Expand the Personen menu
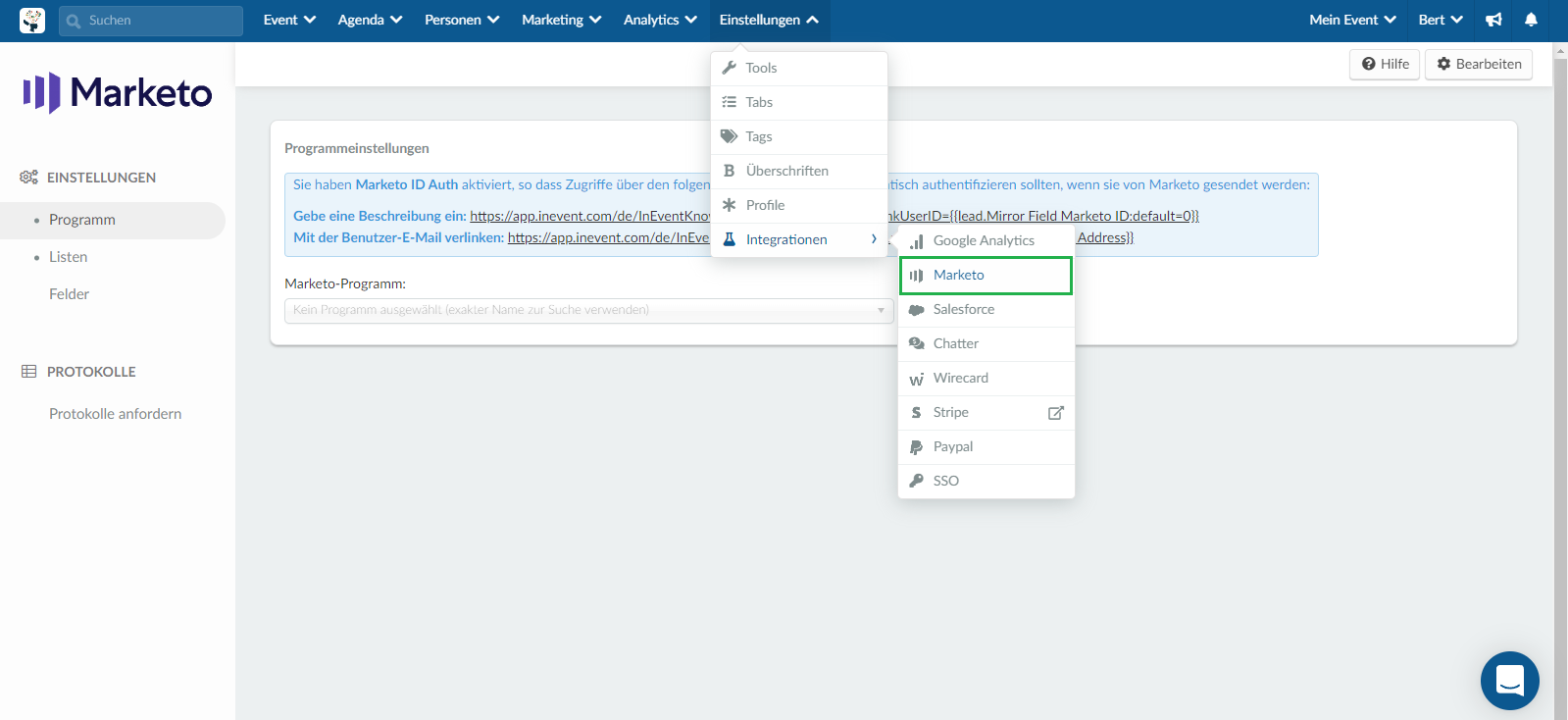 coord(462,20)
